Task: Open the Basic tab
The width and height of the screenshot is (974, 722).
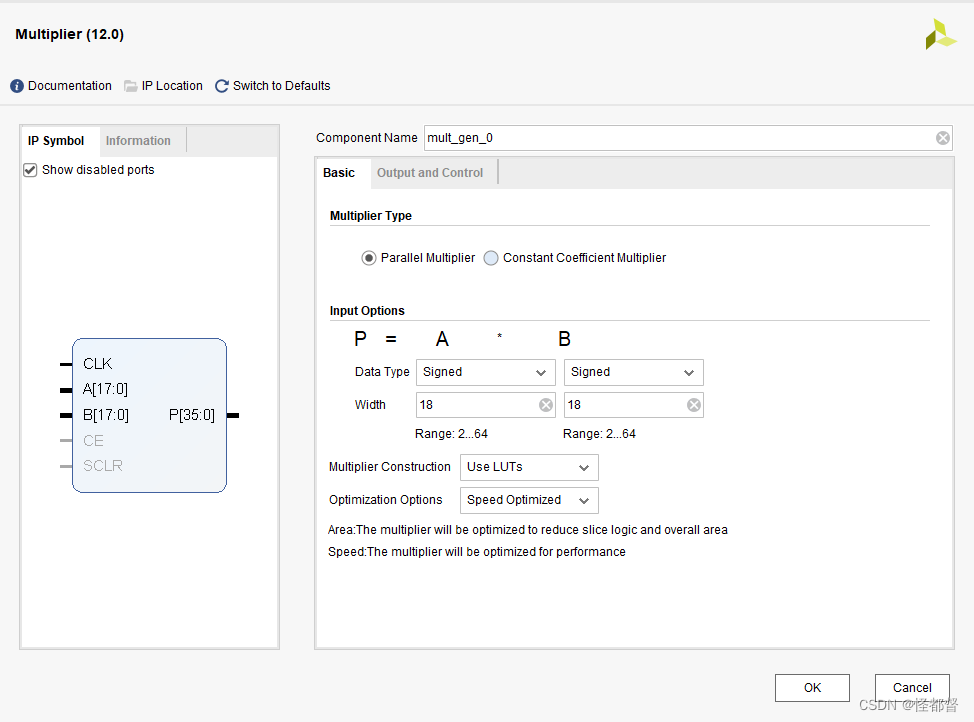Action: tap(339, 173)
